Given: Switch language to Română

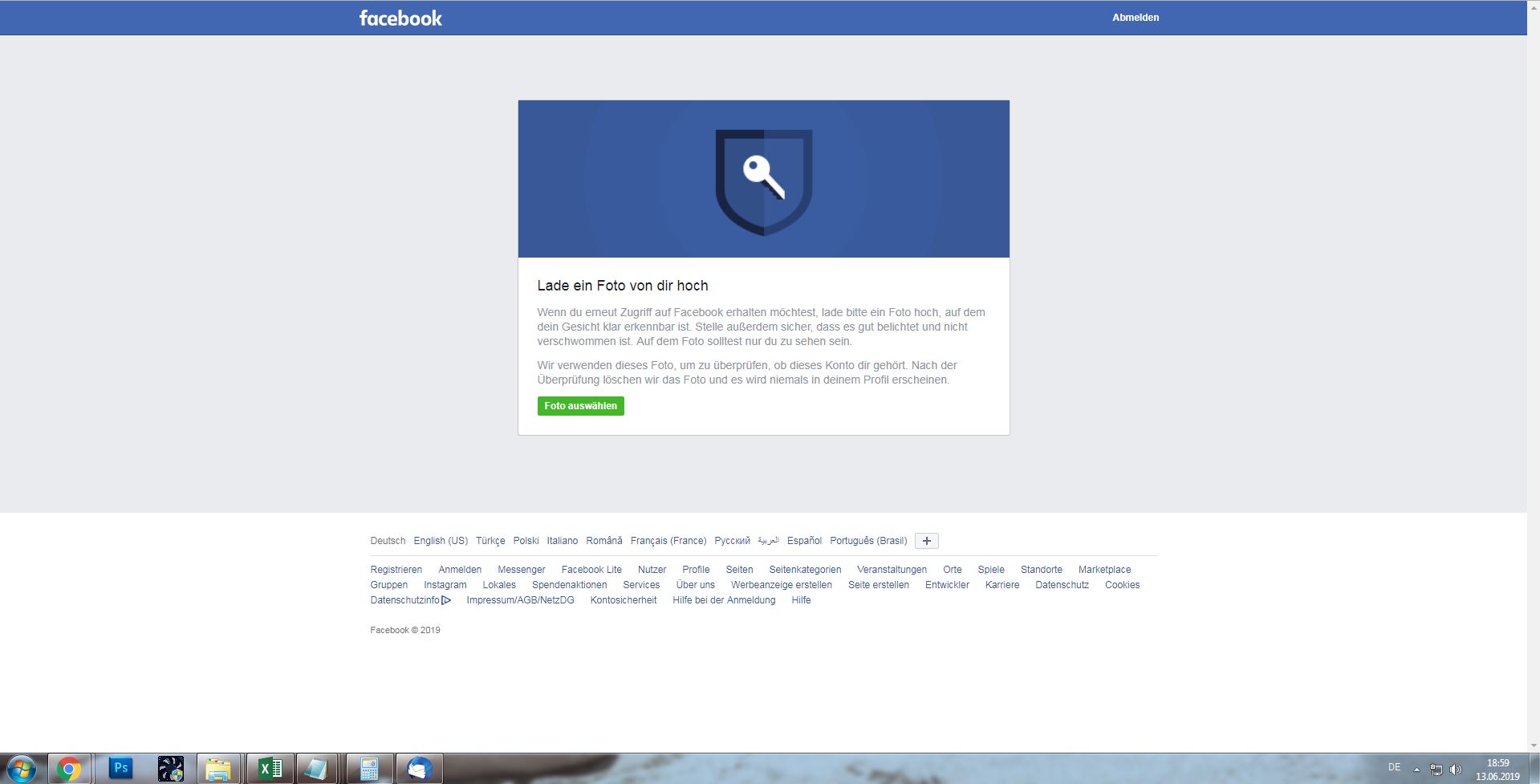Looking at the screenshot, I should point(604,541).
